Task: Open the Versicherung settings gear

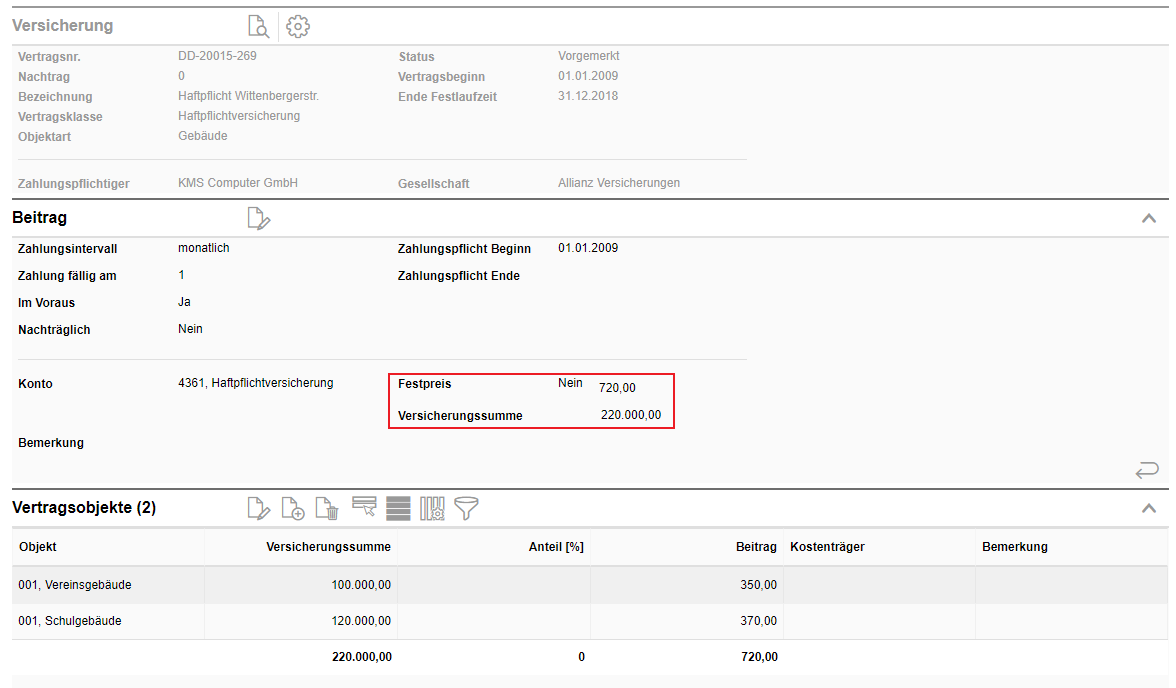Action: pos(298,27)
